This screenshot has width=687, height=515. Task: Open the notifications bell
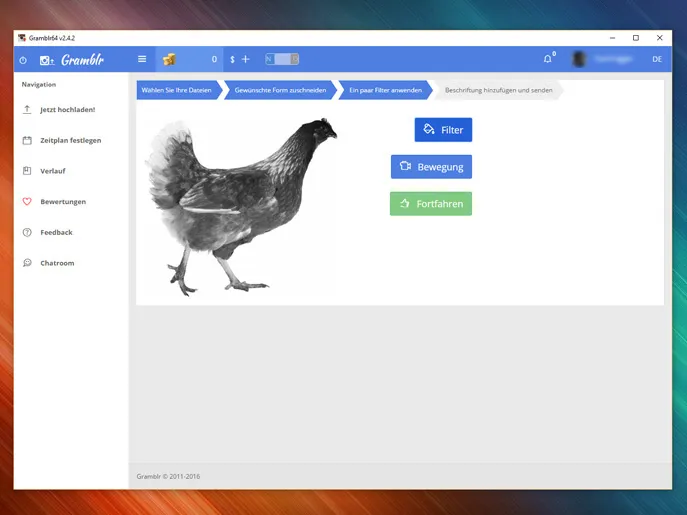point(547,59)
